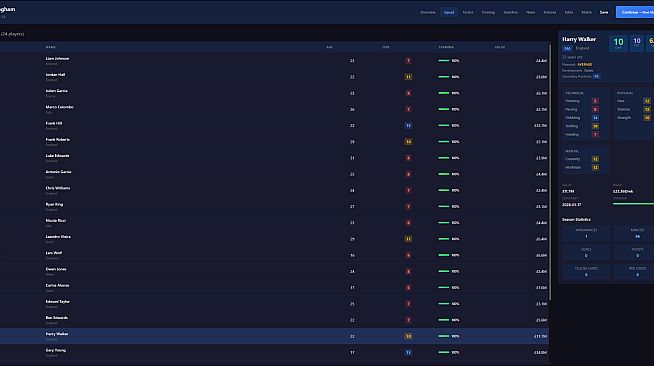Select player Liam Johnson
The width and height of the screenshot is (654, 366).
[x=57, y=59]
